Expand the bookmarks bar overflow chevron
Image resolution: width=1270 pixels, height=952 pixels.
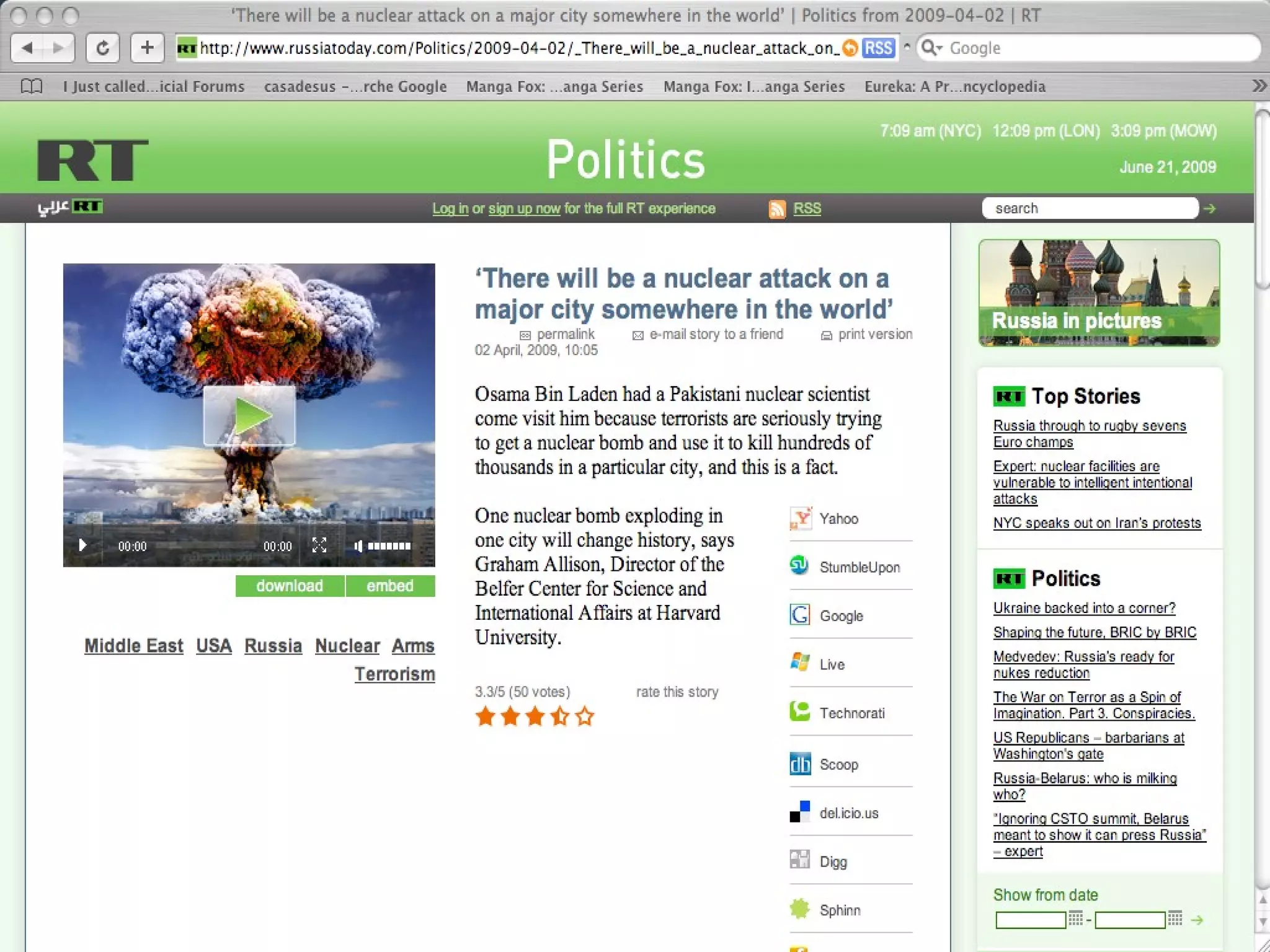[1258, 86]
